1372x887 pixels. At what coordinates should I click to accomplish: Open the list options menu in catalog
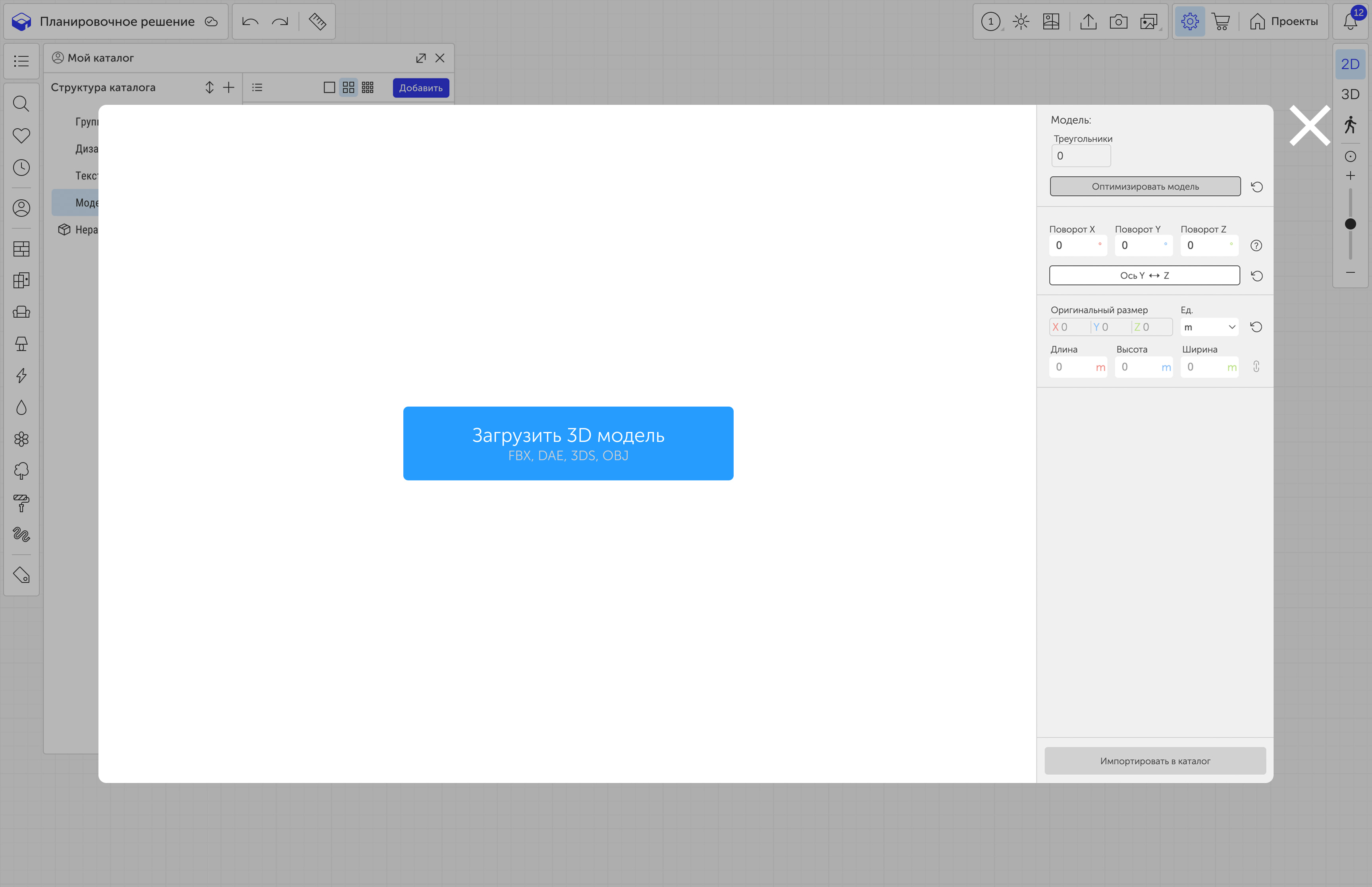257,87
